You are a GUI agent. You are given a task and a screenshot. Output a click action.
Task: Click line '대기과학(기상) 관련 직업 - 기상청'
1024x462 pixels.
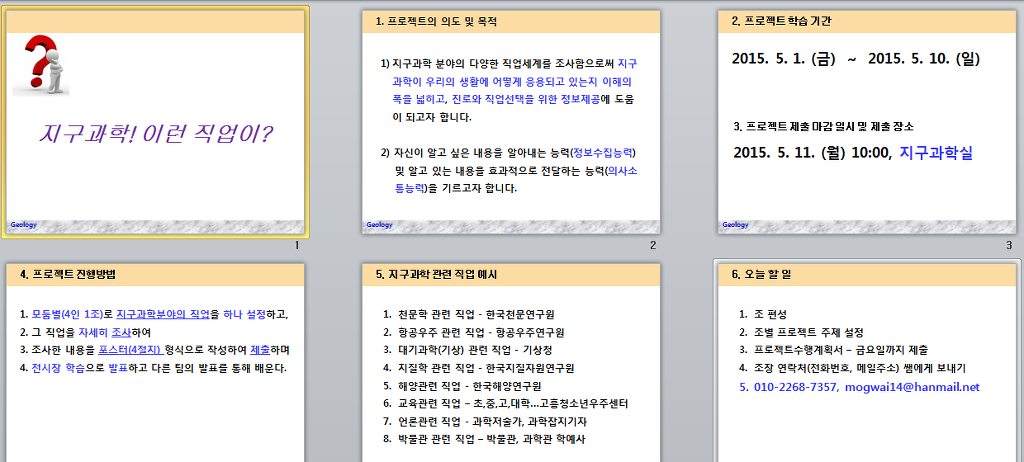(x=475, y=350)
